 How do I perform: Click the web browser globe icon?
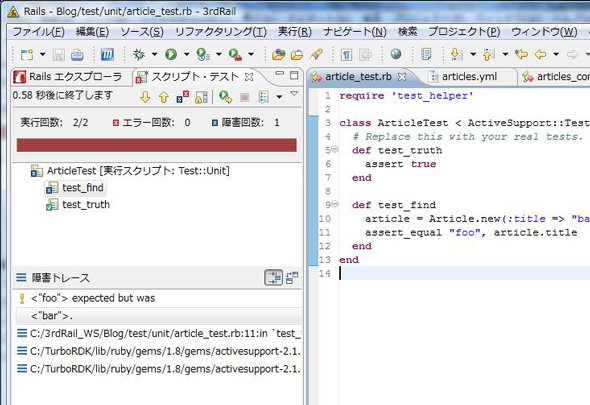[395, 55]
